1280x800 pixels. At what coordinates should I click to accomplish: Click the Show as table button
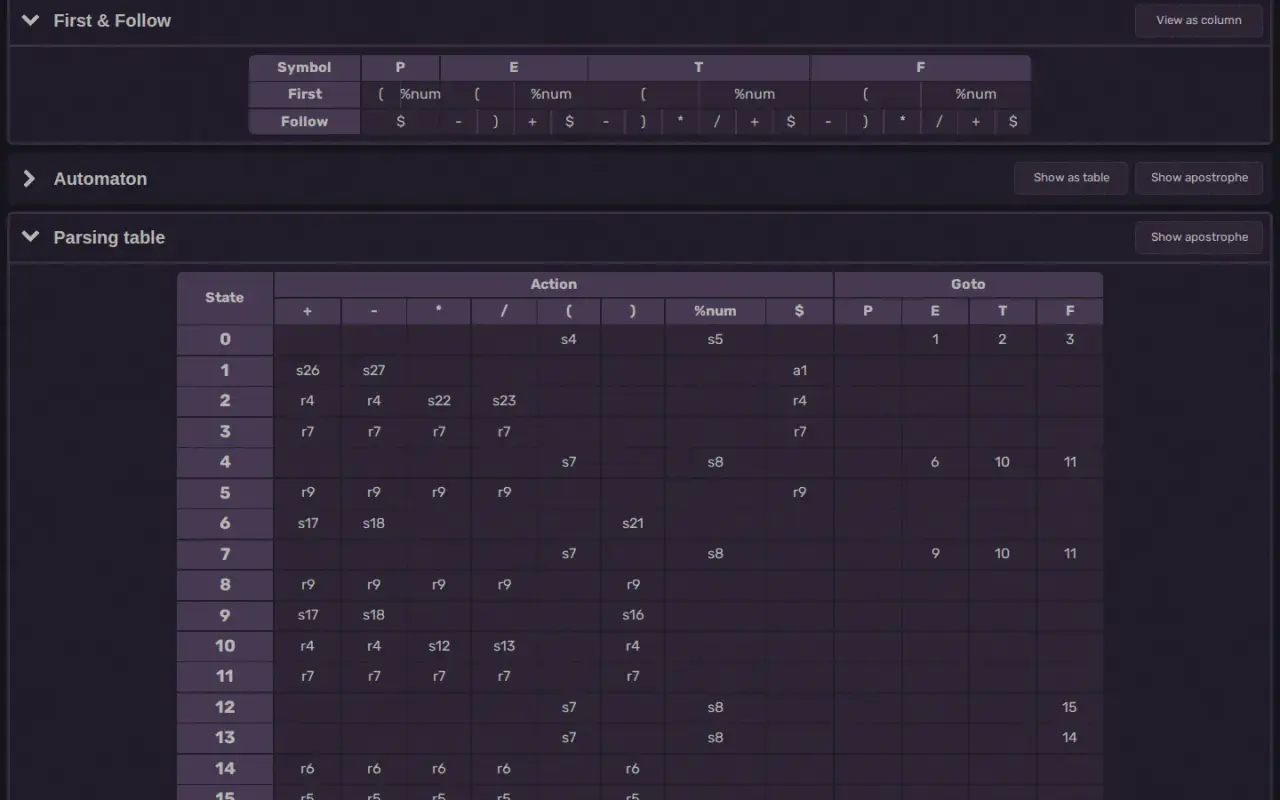coord(1071,178)
